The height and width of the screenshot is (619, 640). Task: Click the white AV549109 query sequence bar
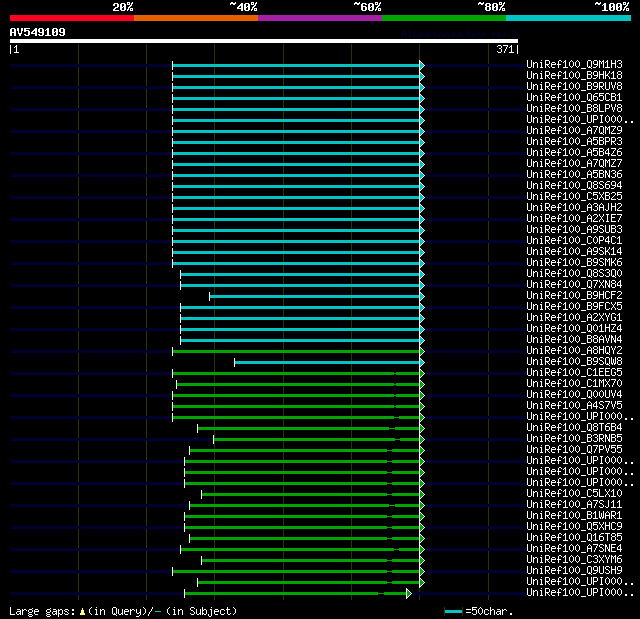(x=264, y=41)
